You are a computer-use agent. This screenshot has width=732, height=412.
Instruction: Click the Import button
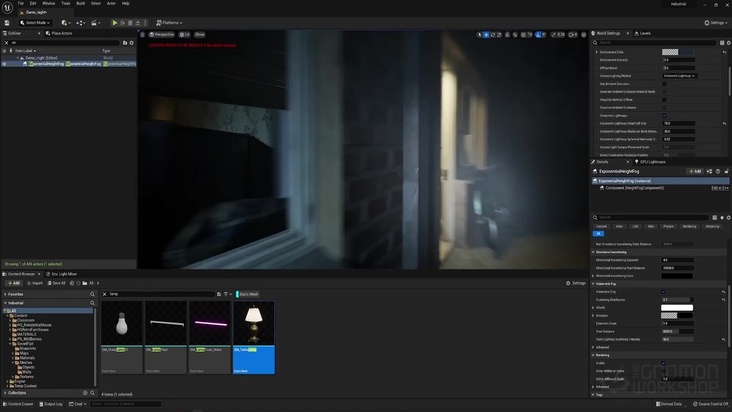[x=35, y=283]
